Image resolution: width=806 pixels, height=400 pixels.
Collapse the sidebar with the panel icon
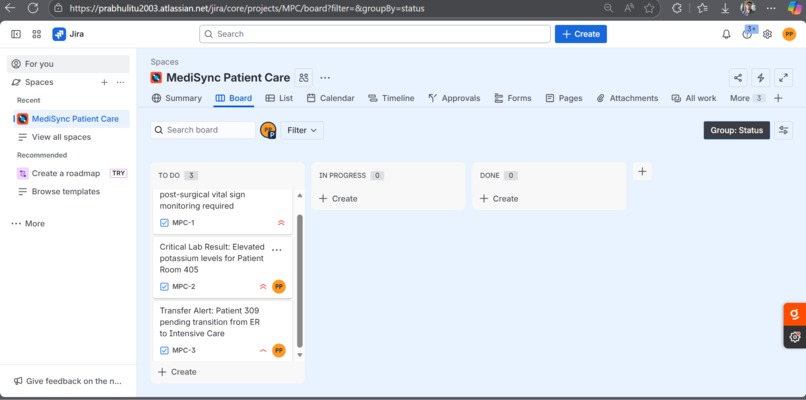pos(16,34)
